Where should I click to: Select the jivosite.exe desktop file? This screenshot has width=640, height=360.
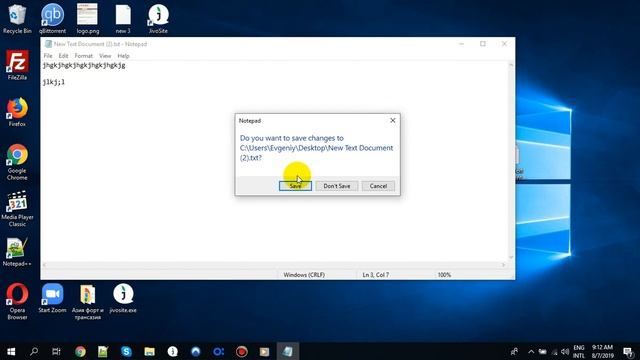[x=123, y=298]
